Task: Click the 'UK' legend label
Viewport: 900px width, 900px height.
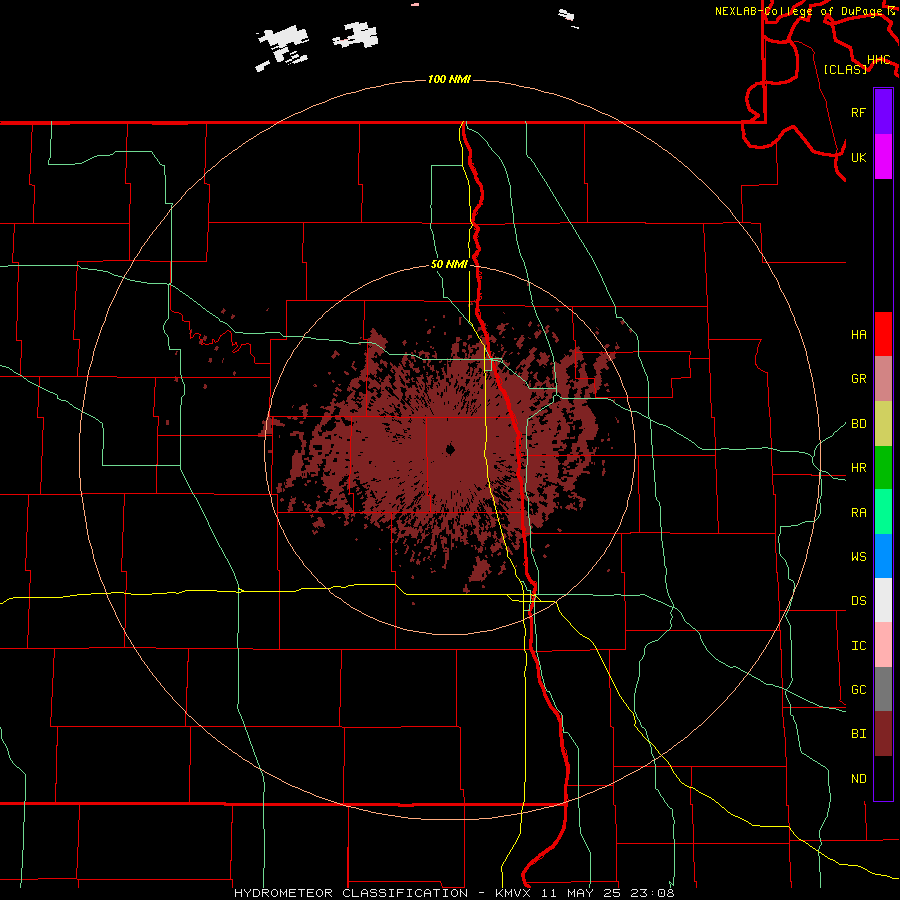Action: point(858,157)
